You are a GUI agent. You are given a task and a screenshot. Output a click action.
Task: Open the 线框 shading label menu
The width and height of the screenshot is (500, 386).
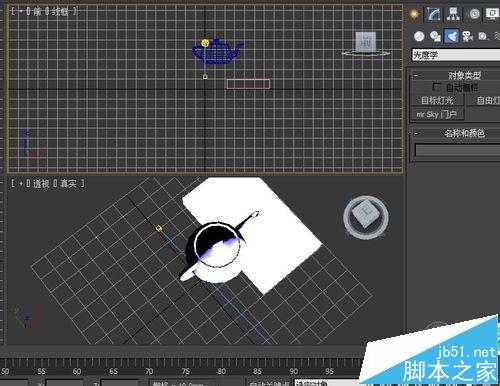(x=60, y=12)
